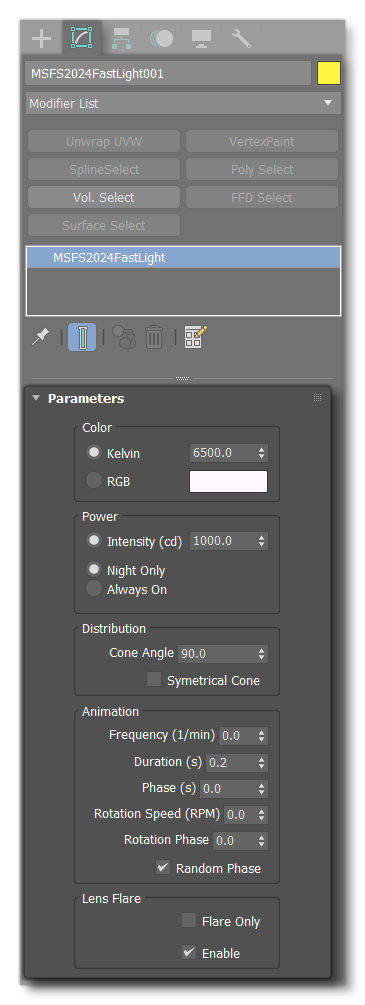The width and height of the screenshot is (365, 1005).
Task: Click the Rotation Phase value field
Action: 234,840
